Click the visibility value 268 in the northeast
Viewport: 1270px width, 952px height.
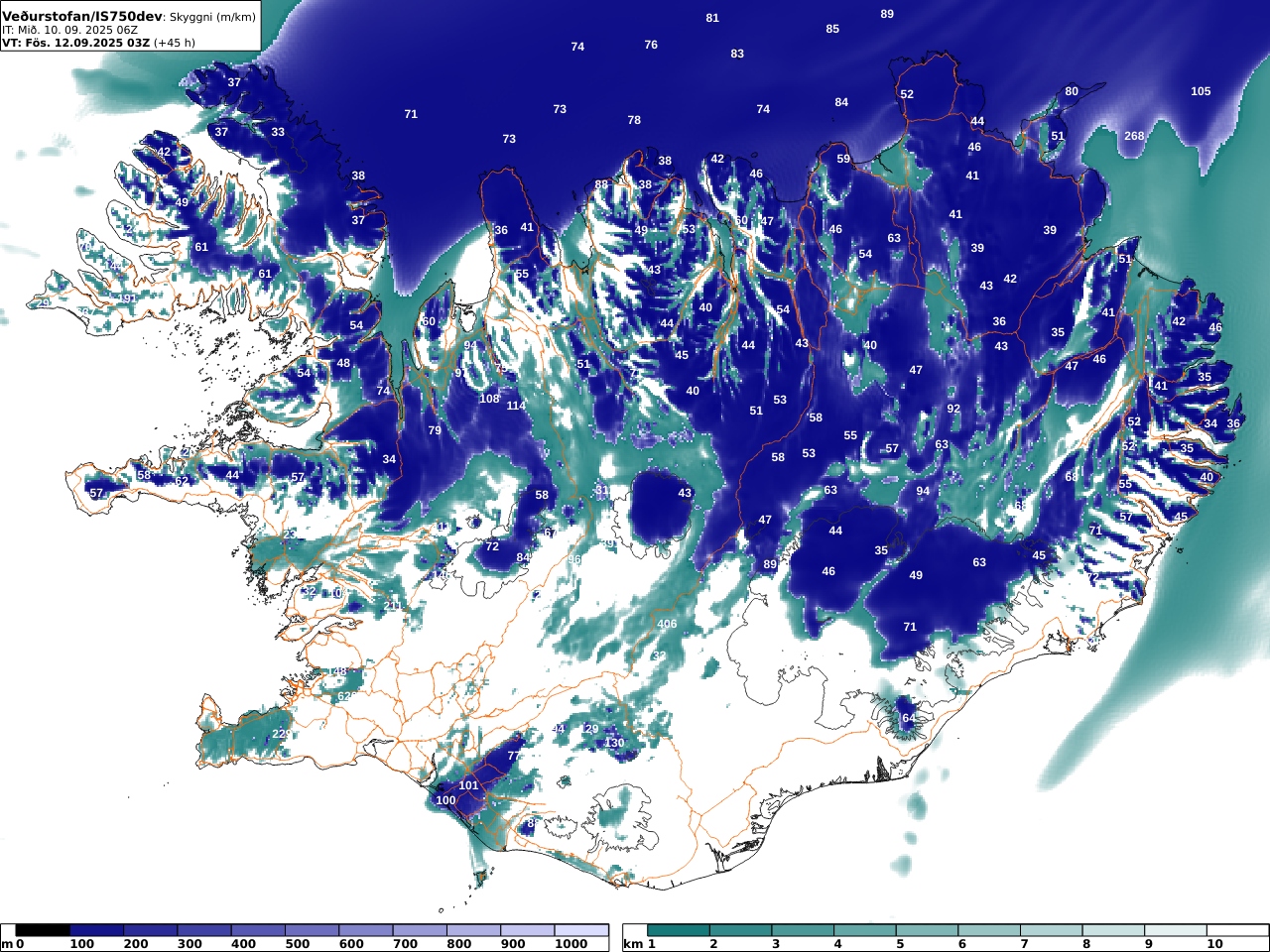pos(1134,136)
